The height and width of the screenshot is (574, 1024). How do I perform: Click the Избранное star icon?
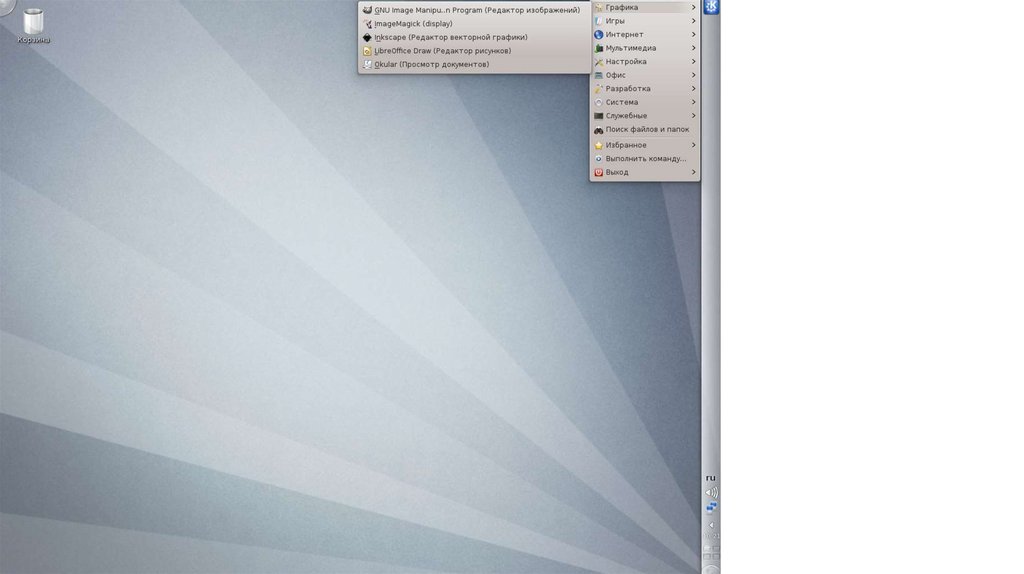coord(598,145)
